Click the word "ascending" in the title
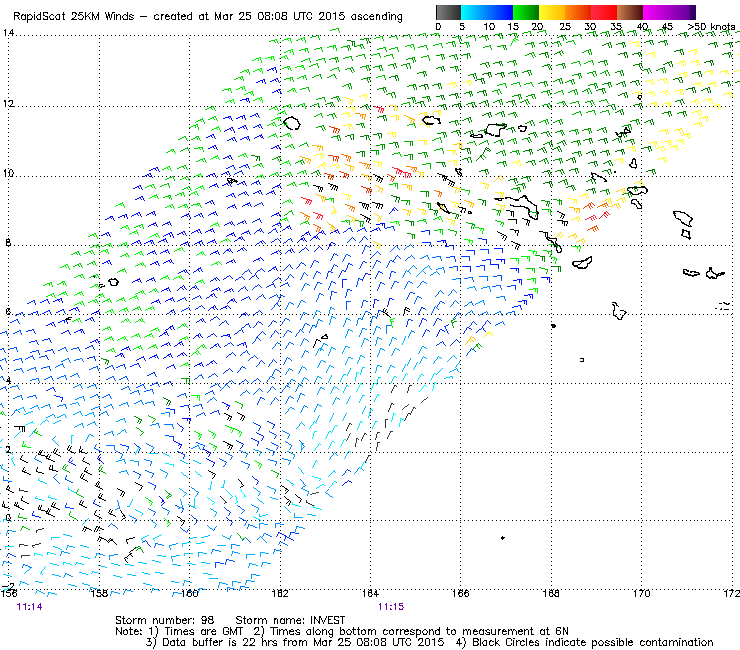 tap(377, 17)
